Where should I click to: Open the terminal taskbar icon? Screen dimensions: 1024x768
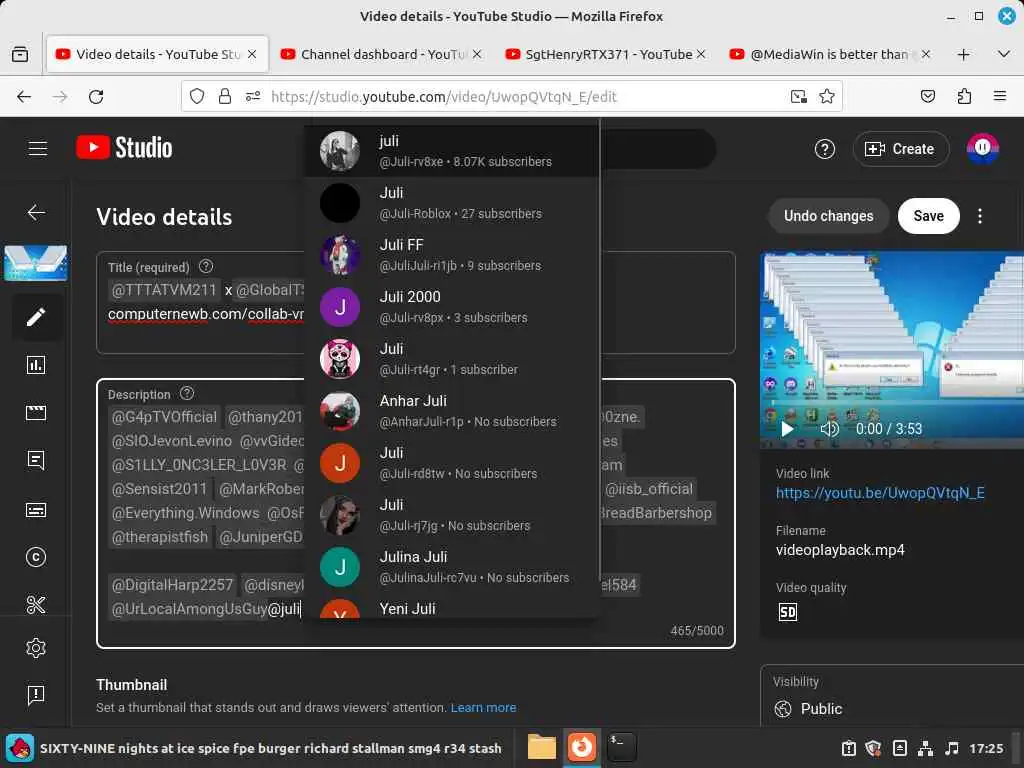tap(621, 747)
